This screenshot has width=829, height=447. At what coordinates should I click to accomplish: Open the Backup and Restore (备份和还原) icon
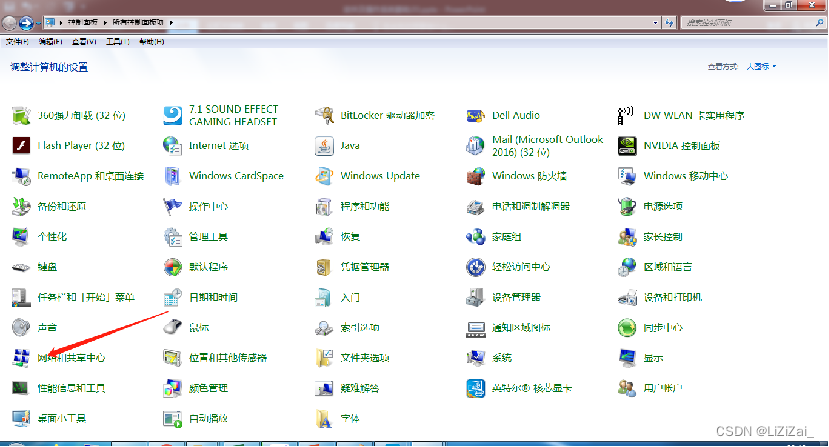(x=21, y=206)
